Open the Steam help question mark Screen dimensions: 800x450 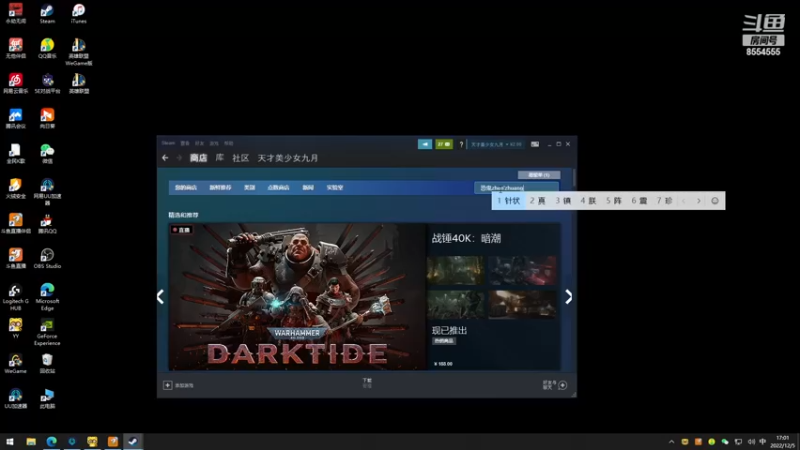[x=461, y=144]
